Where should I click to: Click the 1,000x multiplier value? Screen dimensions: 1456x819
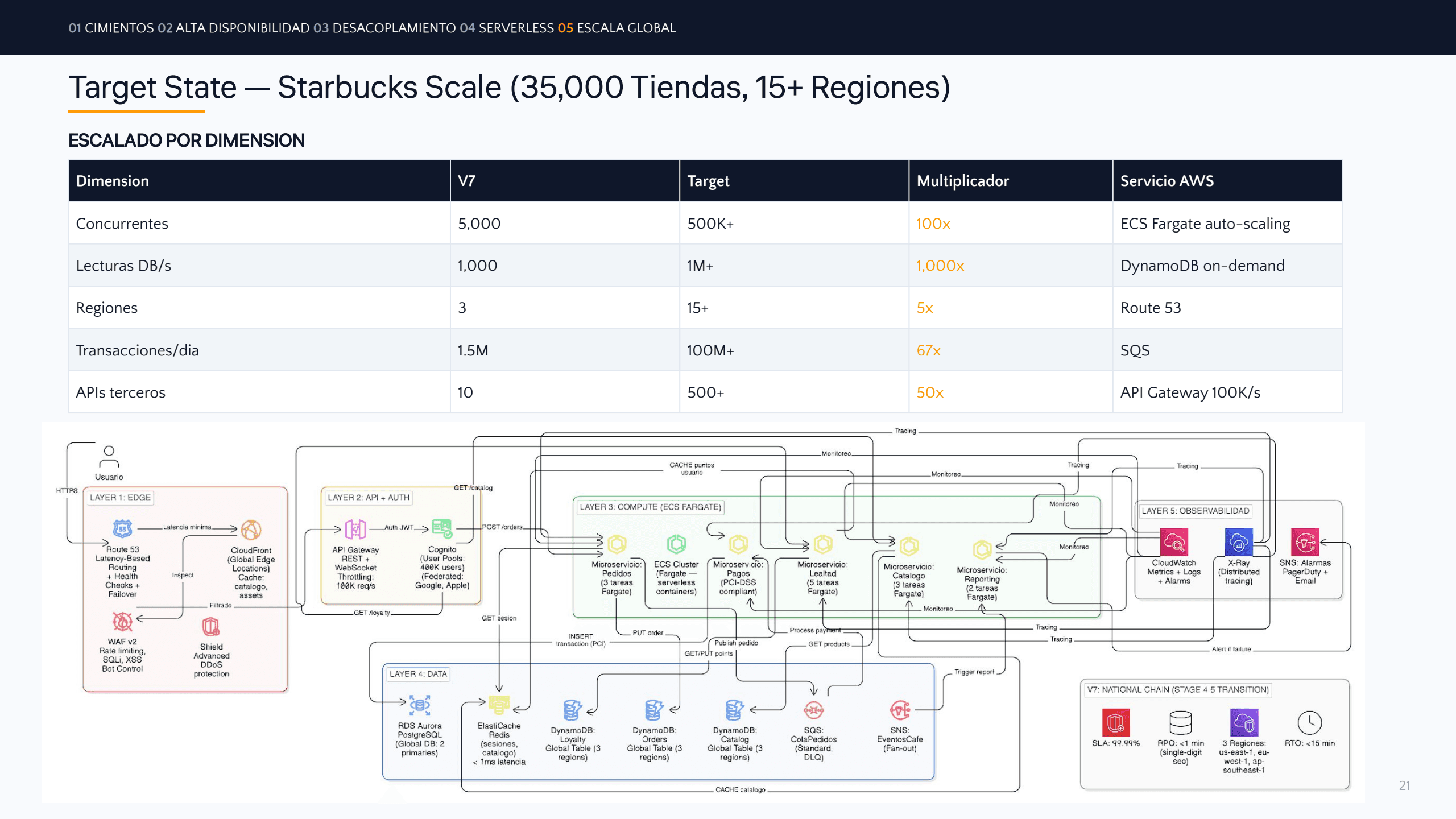(x=940, y=266)
